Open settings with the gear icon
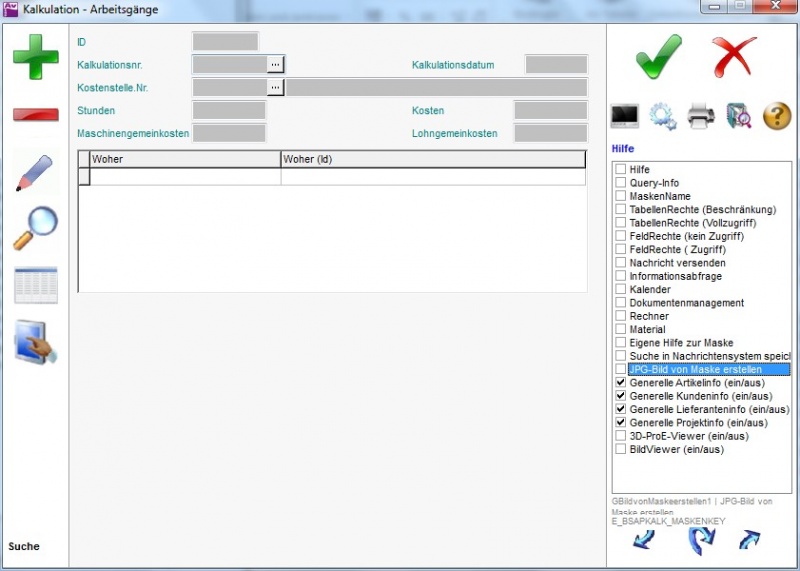 (663, 116)
